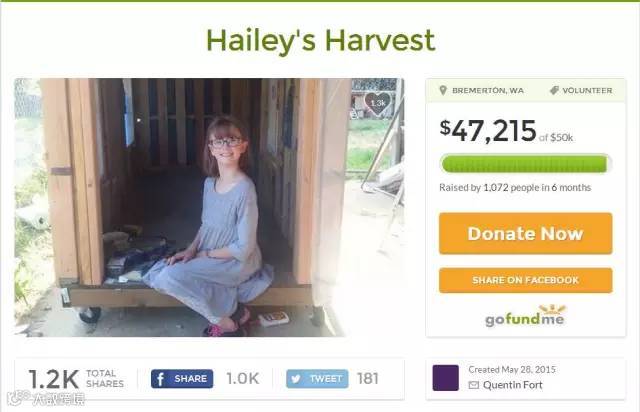Select the Share on Facebook button
The width and height of the screenshot is (640, 412).
click(525, 280)
